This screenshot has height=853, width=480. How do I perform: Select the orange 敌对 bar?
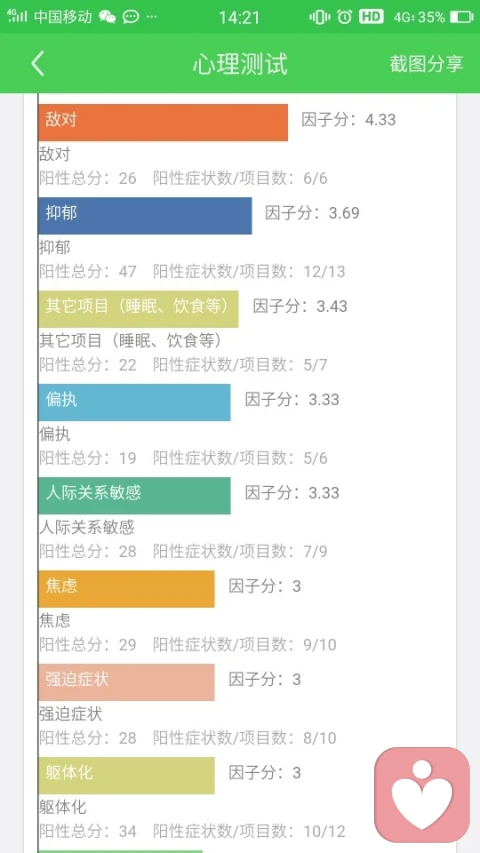click(x=163, y=122)
